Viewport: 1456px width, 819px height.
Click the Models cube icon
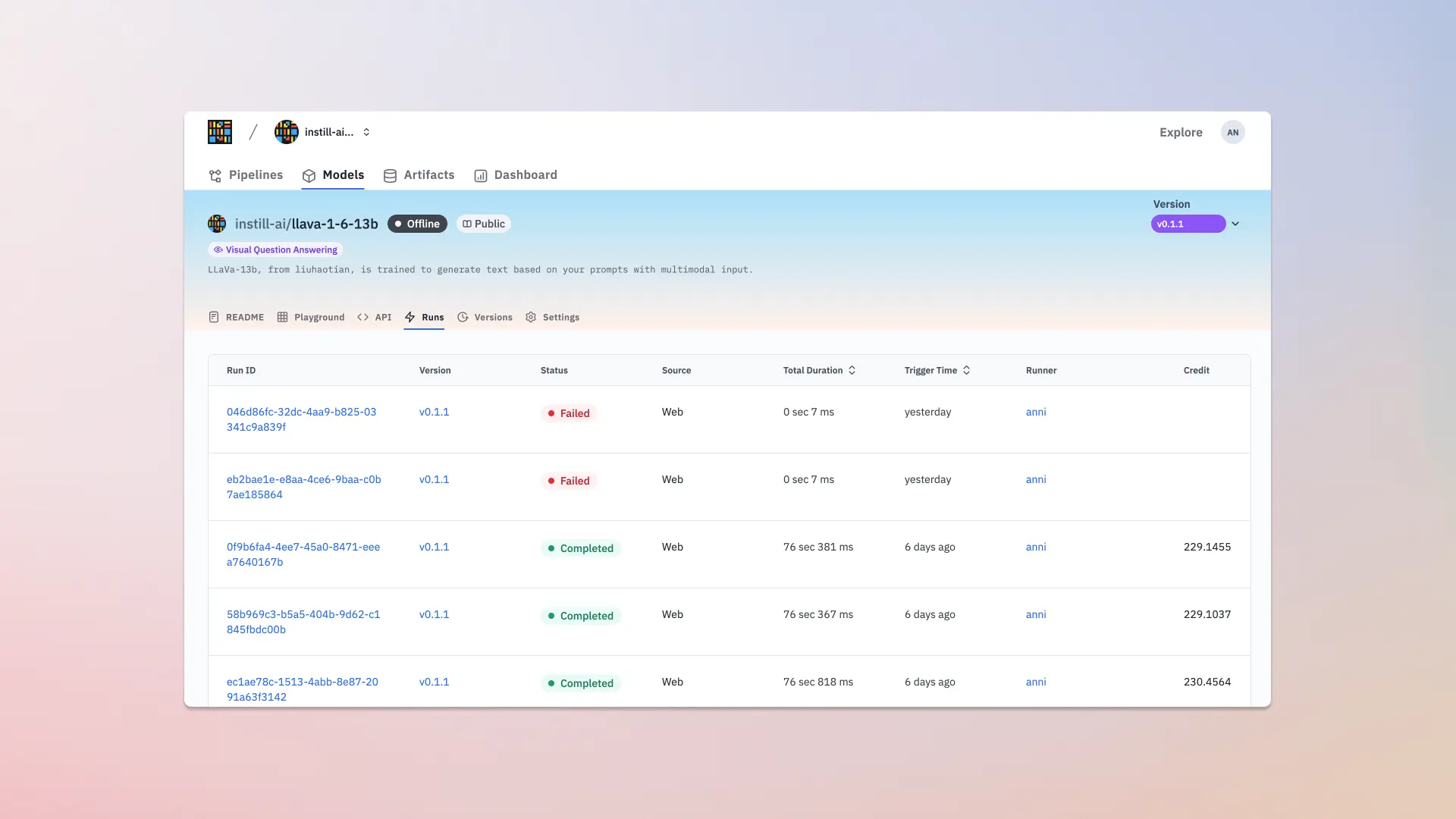pyautogui.click(x=309, y=175)
